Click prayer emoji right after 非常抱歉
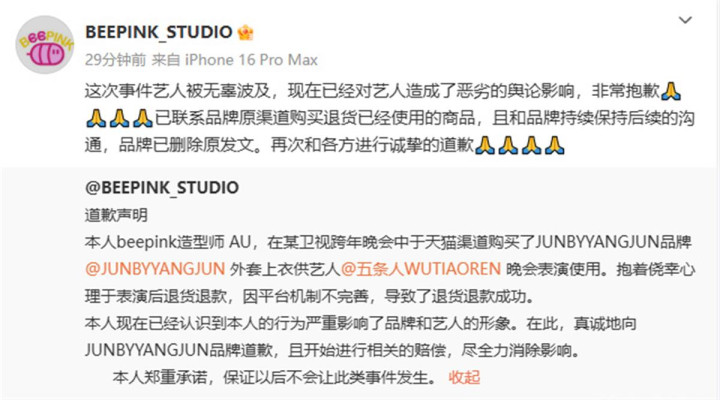Image resolution: width=720 pixels, height=400 pixels. [671, 91]
